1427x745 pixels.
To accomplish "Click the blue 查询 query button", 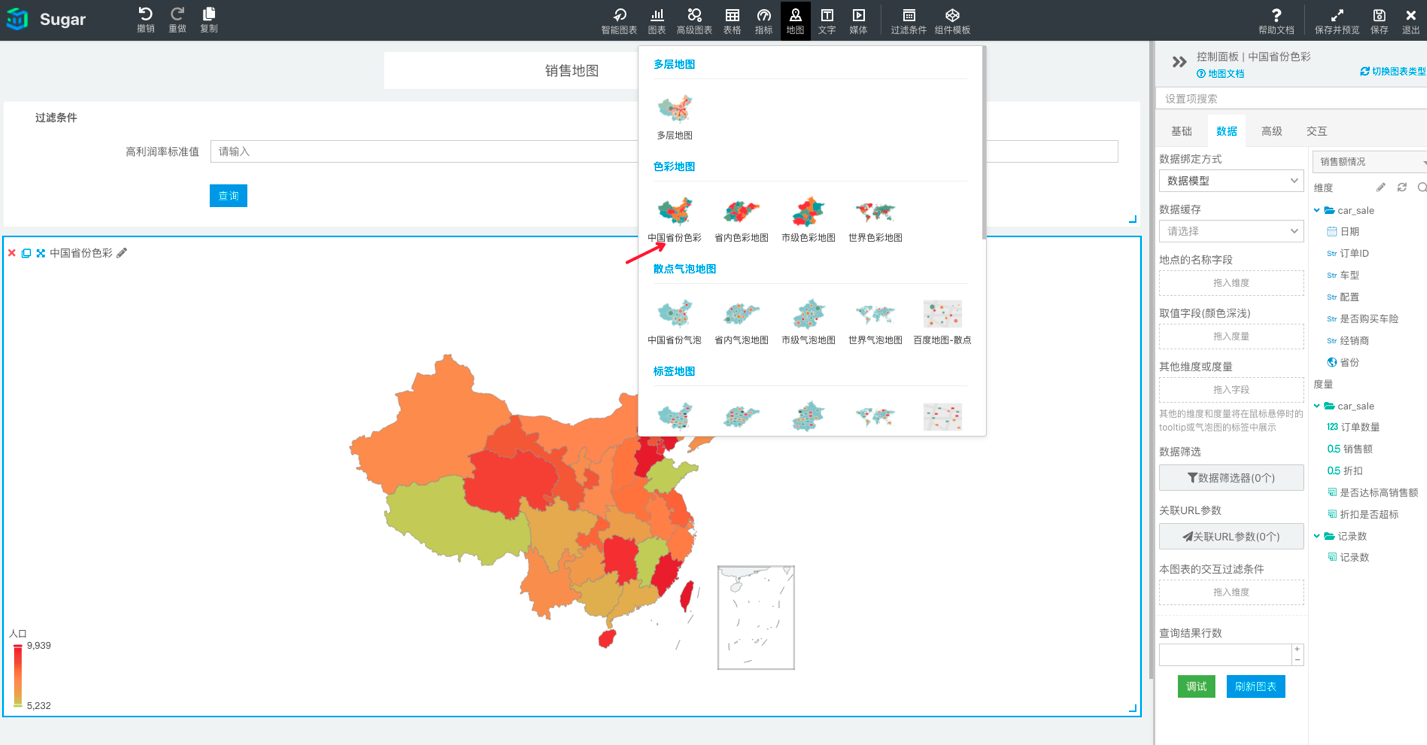I will tap(228, 195).
